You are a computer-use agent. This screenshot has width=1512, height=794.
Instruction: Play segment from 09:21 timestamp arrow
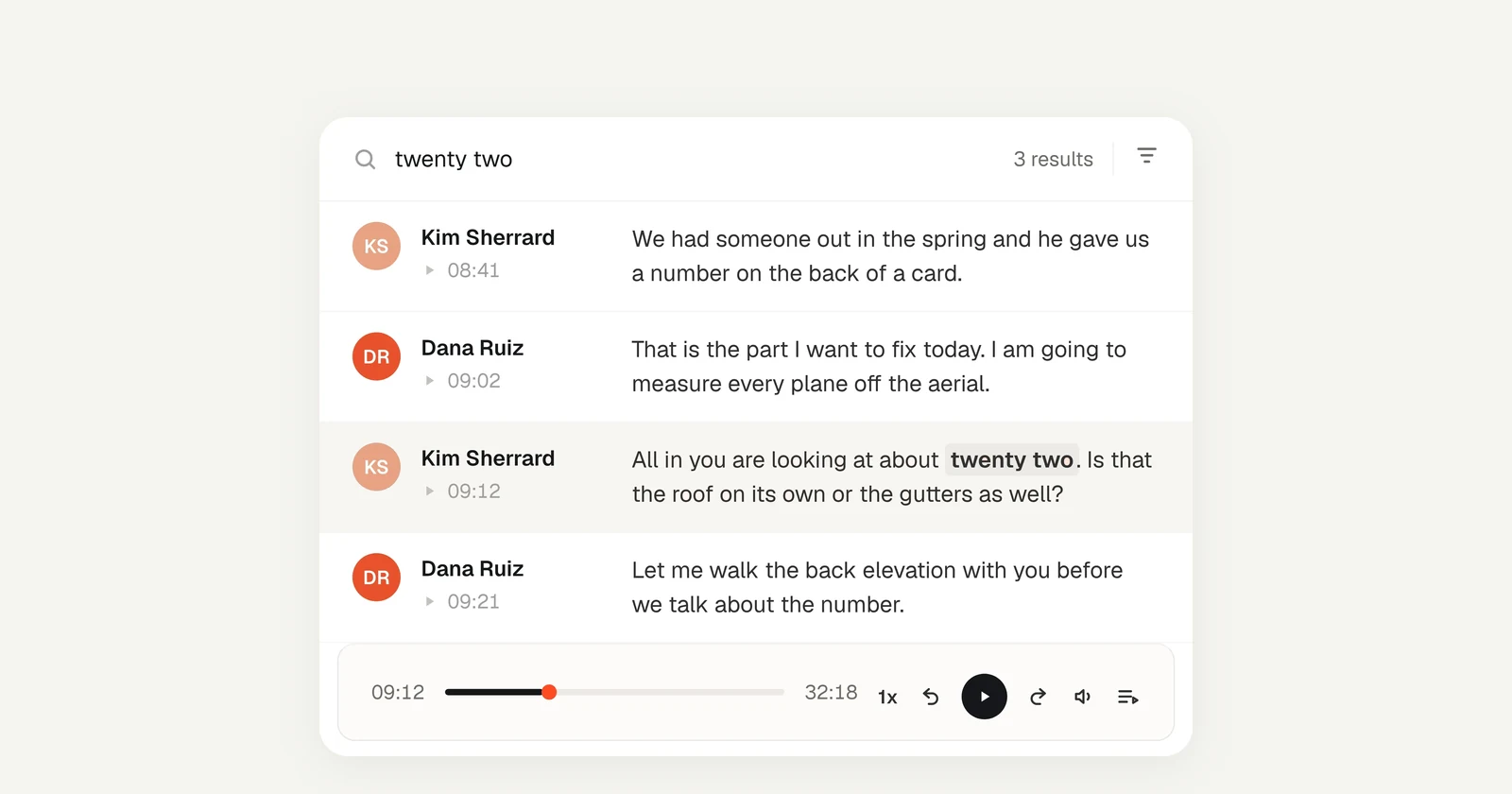(x=430, y=601)
